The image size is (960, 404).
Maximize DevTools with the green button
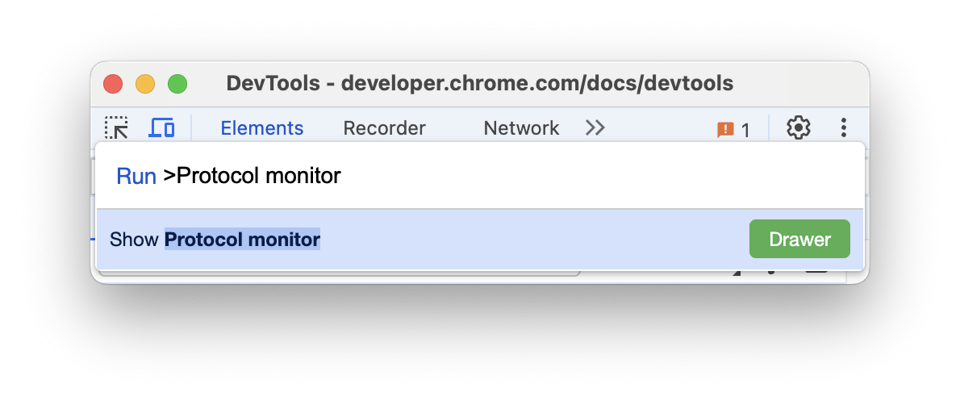pos(177,84)
